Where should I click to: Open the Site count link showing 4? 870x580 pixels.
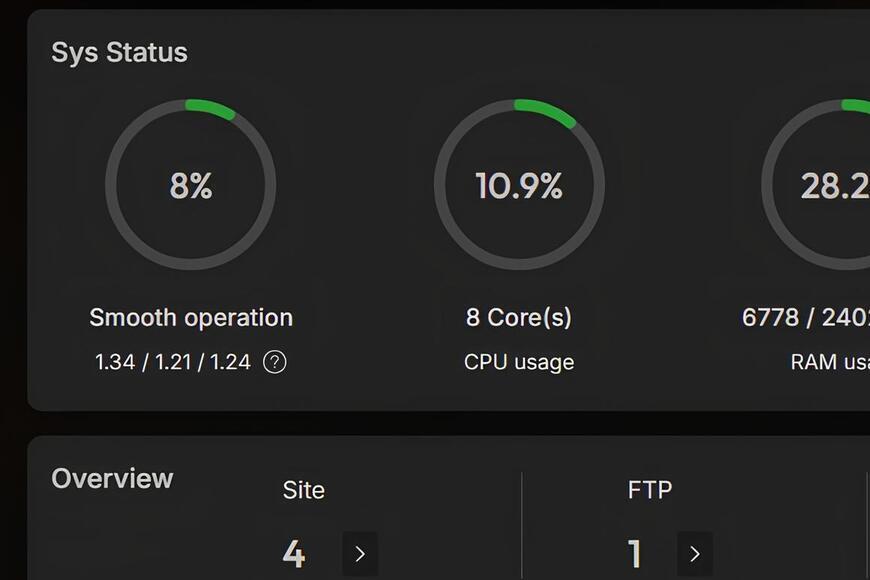pos(295,553)
